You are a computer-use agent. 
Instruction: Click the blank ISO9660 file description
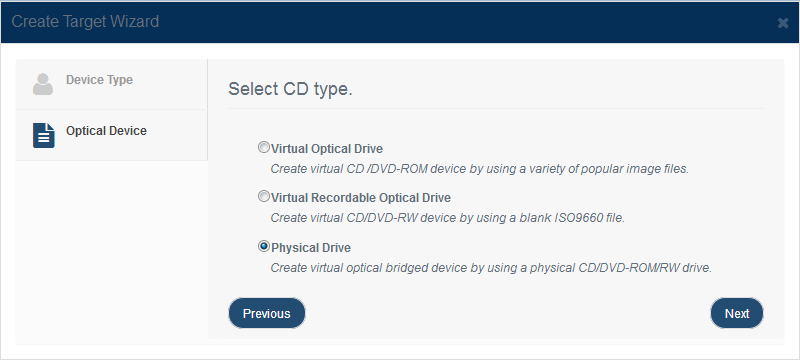447,218
